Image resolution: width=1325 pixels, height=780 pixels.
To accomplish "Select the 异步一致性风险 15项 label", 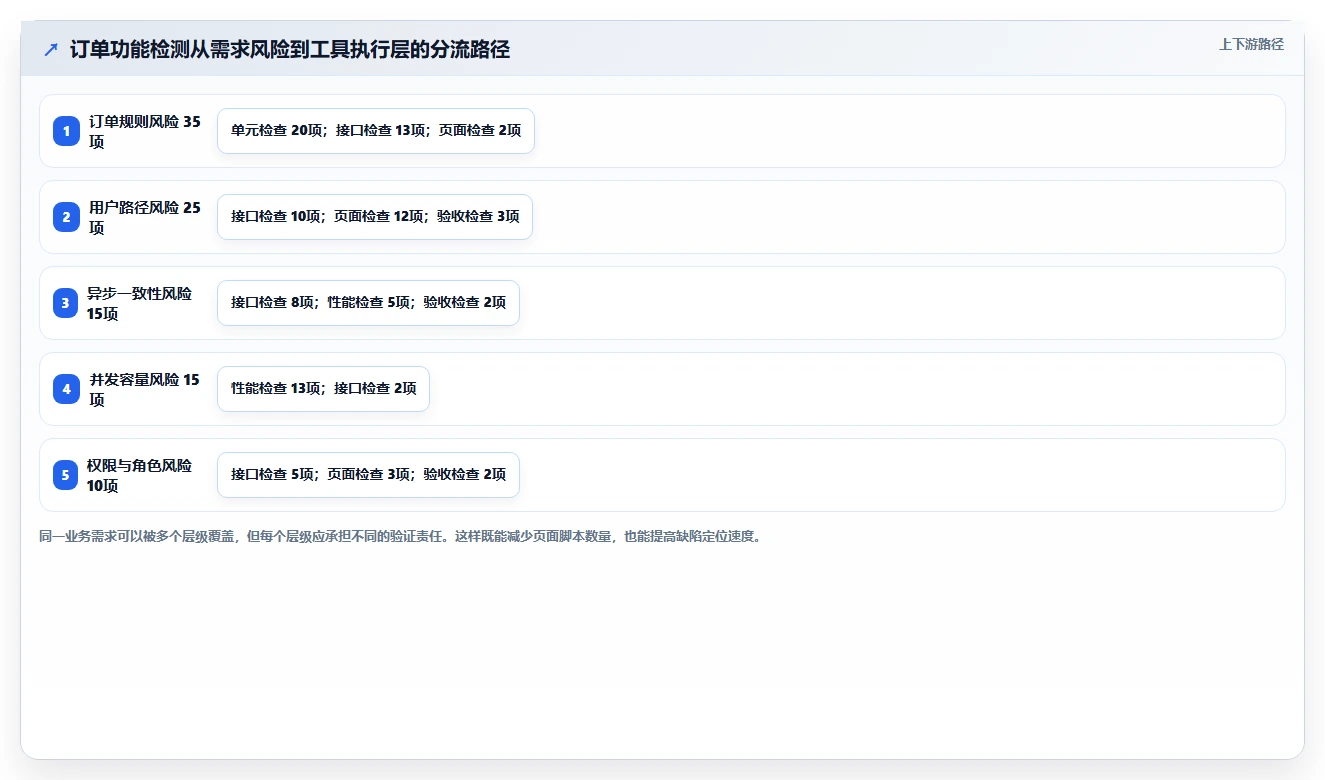I will [x=140, y=303].
